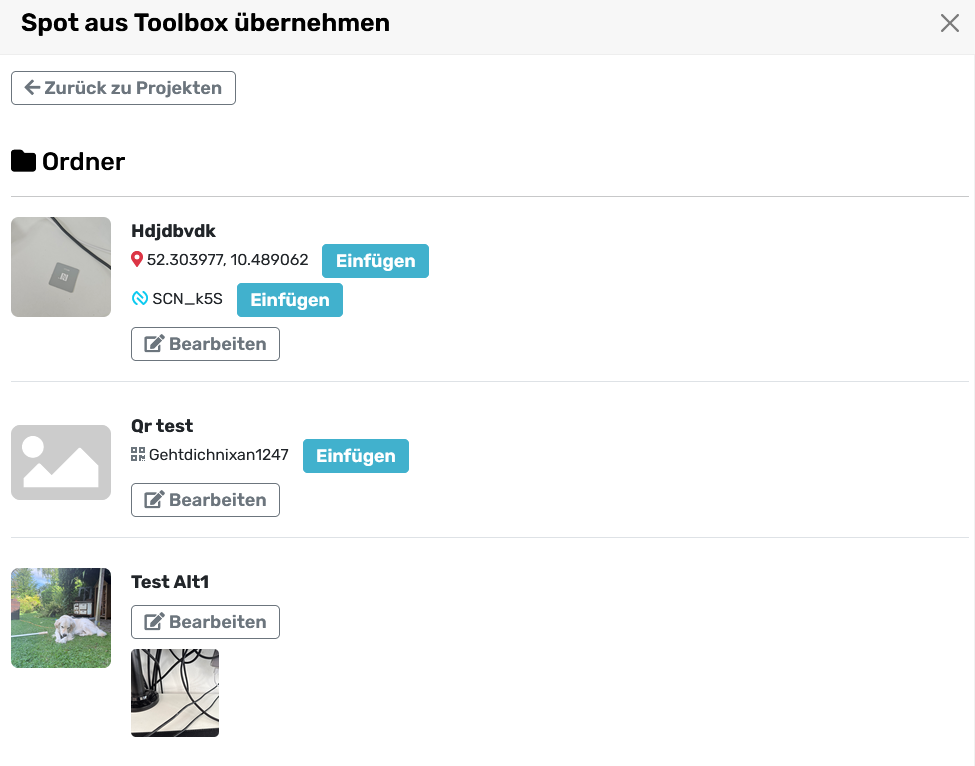Click the back arrow icon
This screenshot has width=975, height=766.
[32, 88]
